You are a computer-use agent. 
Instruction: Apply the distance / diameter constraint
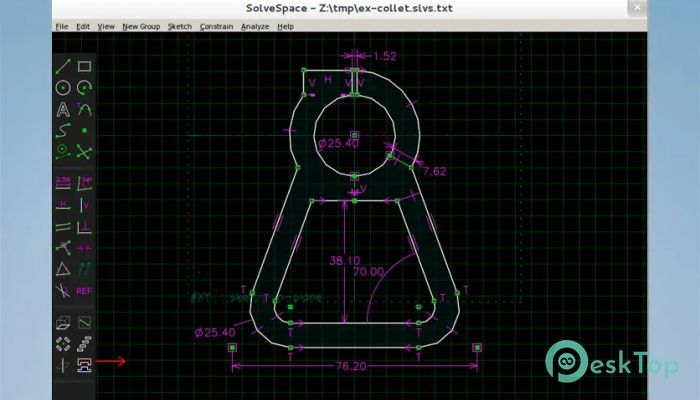[x=63, y=183]
